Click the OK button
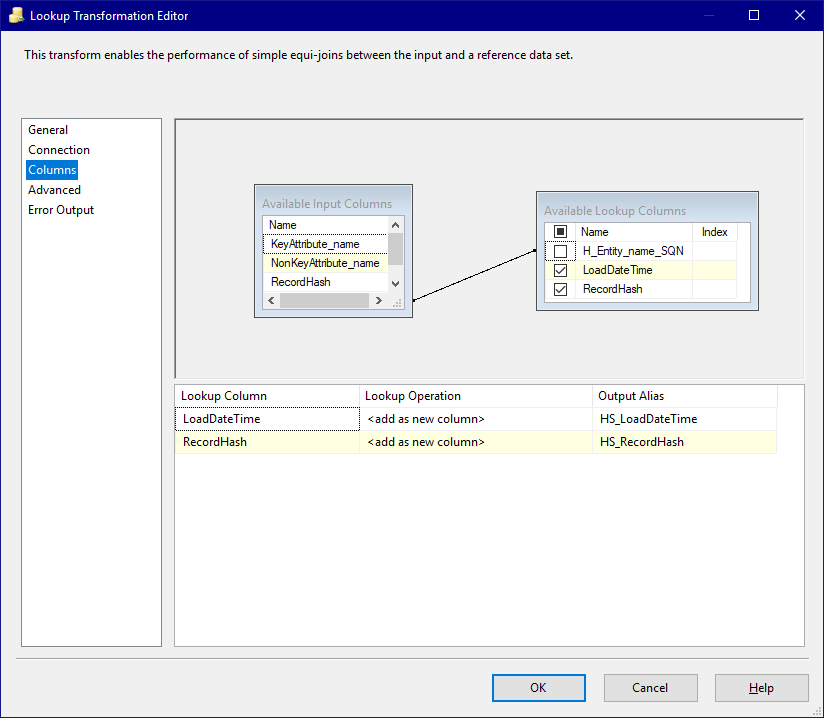 pos(539,688)
